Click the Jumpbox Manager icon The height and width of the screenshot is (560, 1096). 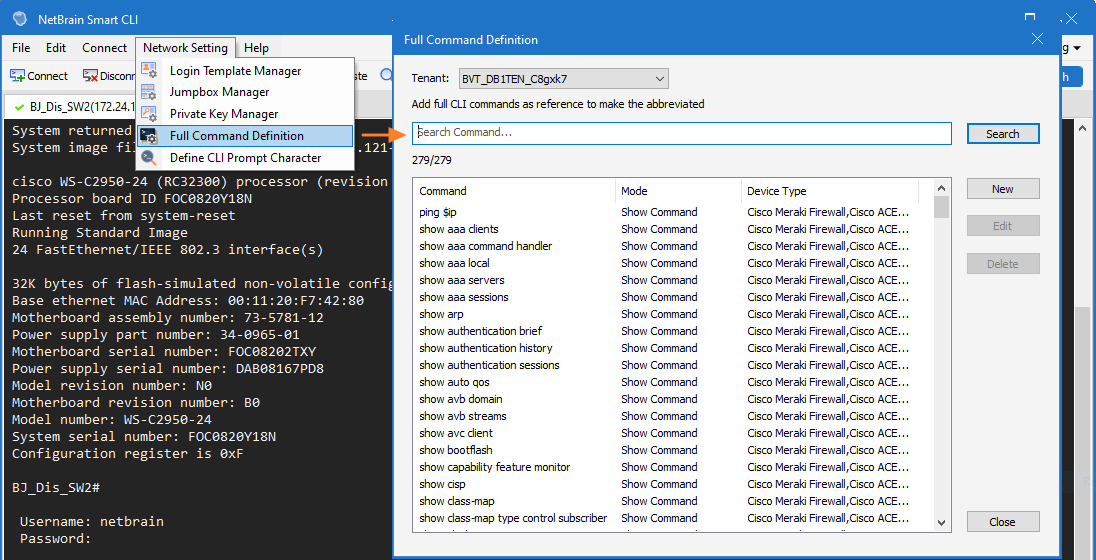(x=149, y=92)
